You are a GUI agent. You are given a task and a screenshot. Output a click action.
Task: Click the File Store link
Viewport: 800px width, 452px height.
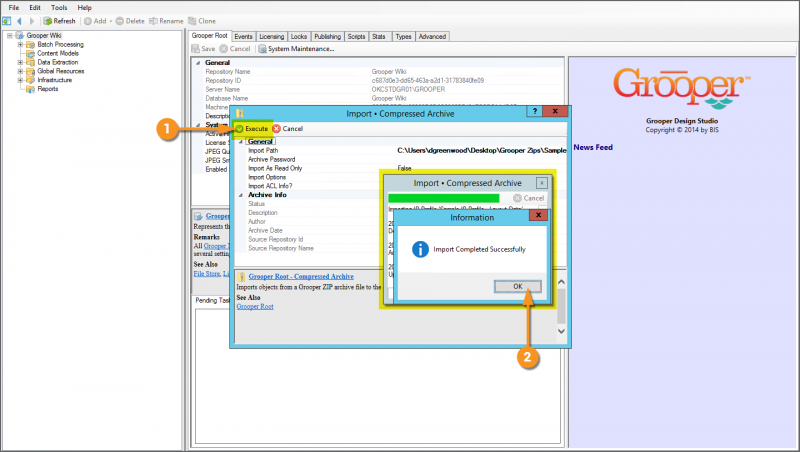tap(207, 274)
